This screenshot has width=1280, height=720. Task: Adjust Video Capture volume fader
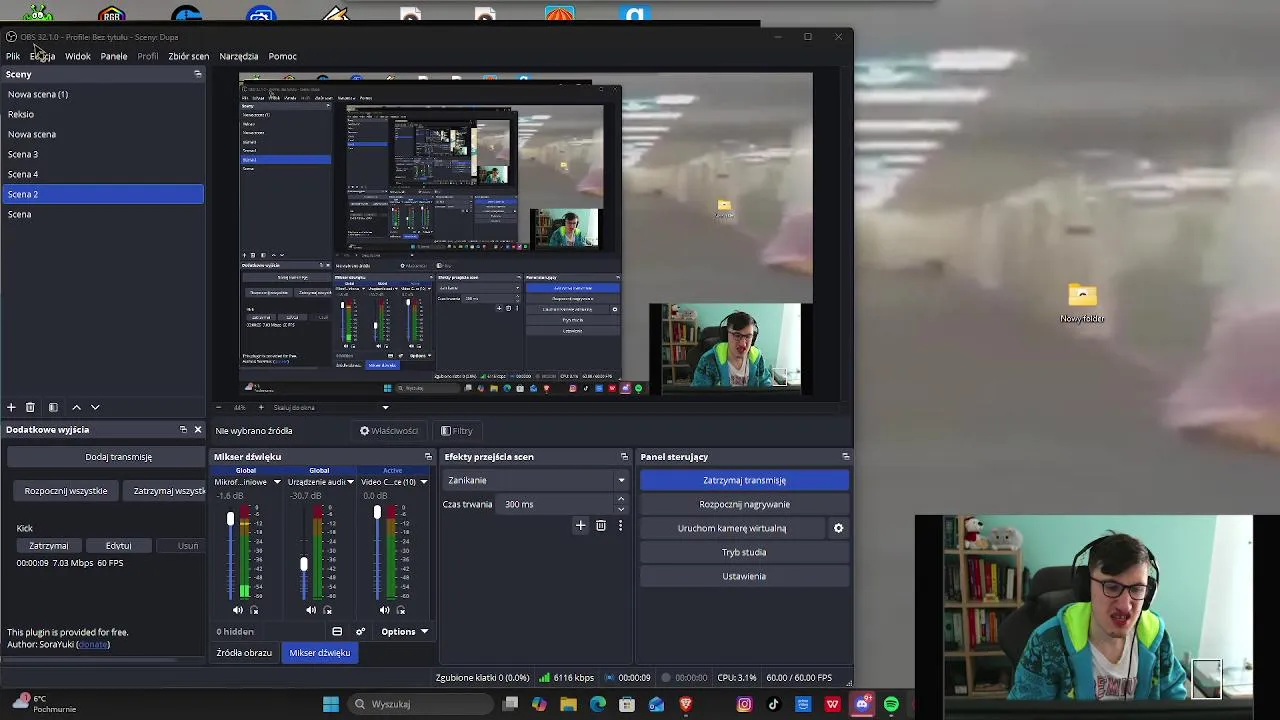coord(377,513)
